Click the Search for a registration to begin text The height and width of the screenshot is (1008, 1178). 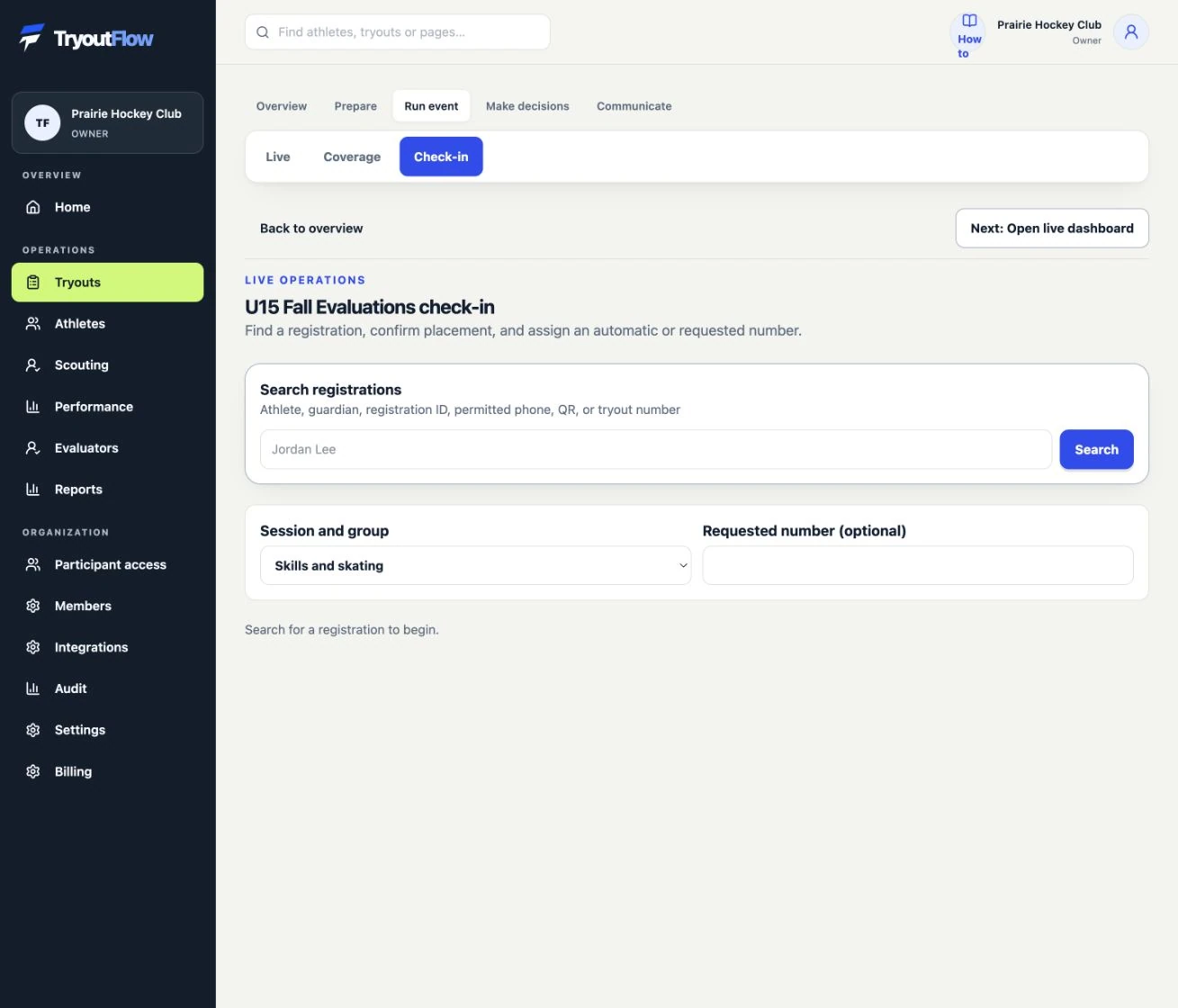tap(342, 630)
